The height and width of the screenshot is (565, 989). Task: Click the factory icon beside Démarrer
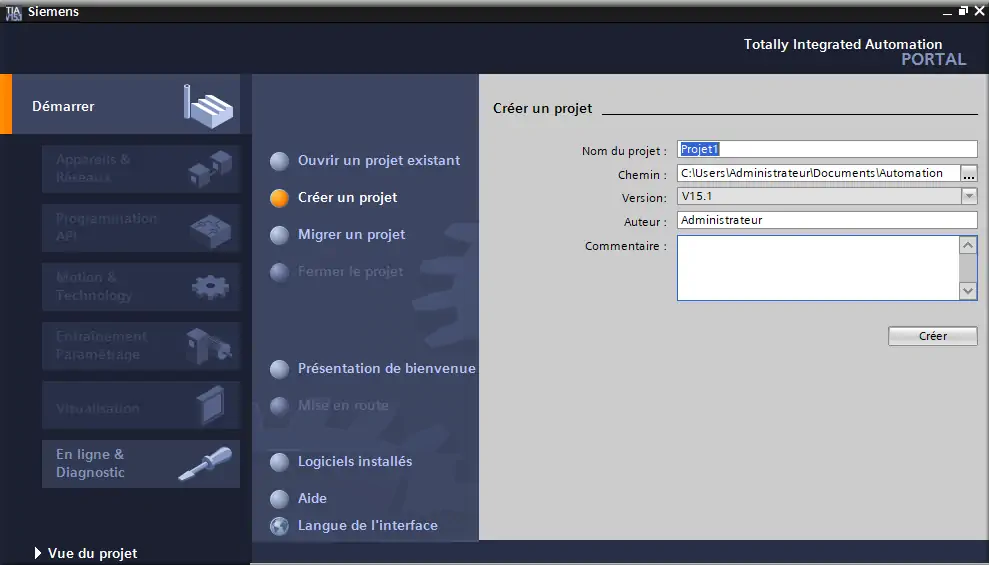[x=209, y=106]
